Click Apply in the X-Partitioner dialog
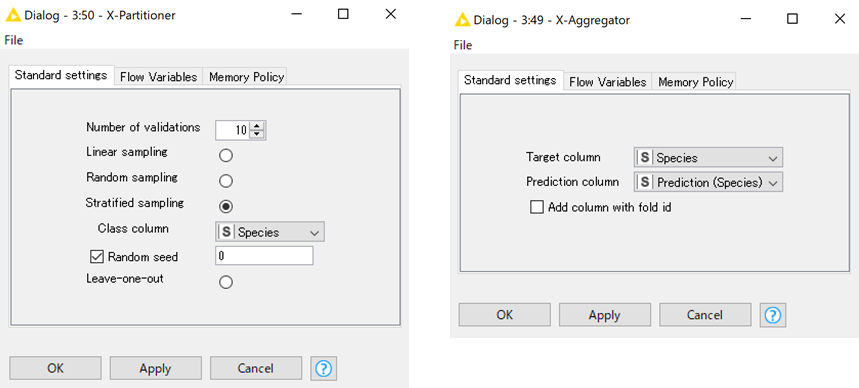859x388 pixels. pyautogui.click(x=156, y=368)
